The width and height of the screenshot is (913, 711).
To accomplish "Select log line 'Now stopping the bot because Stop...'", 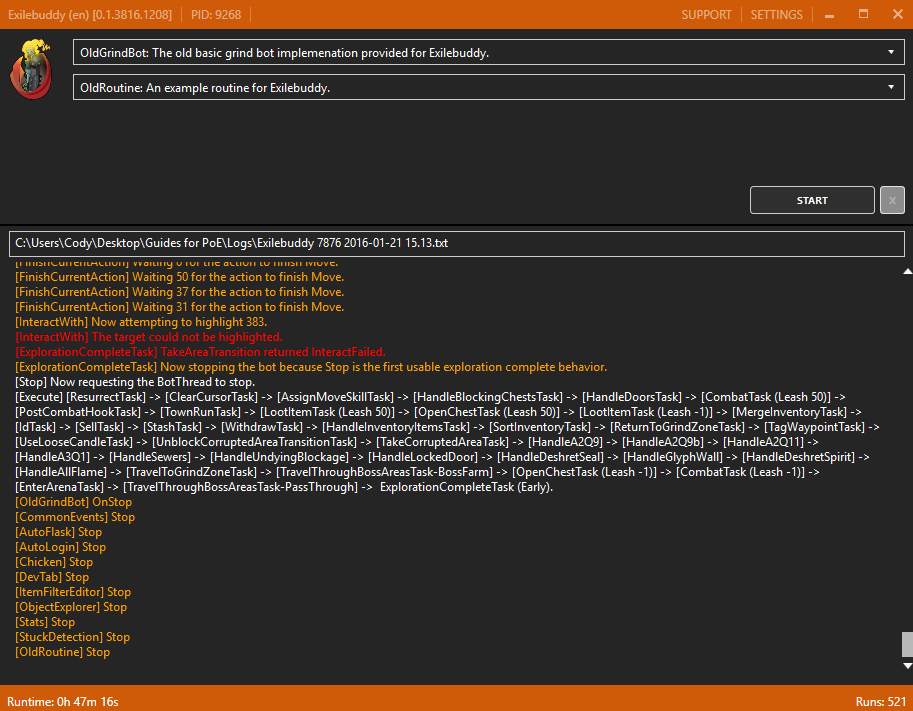I will coord(311,367).
